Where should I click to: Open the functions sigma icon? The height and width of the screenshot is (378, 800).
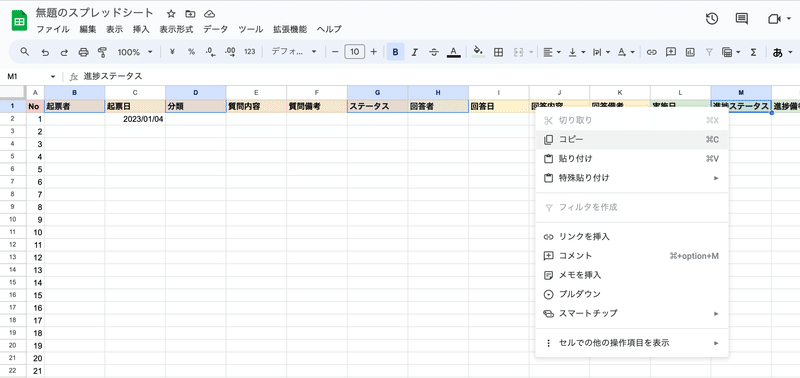point(754,52)
